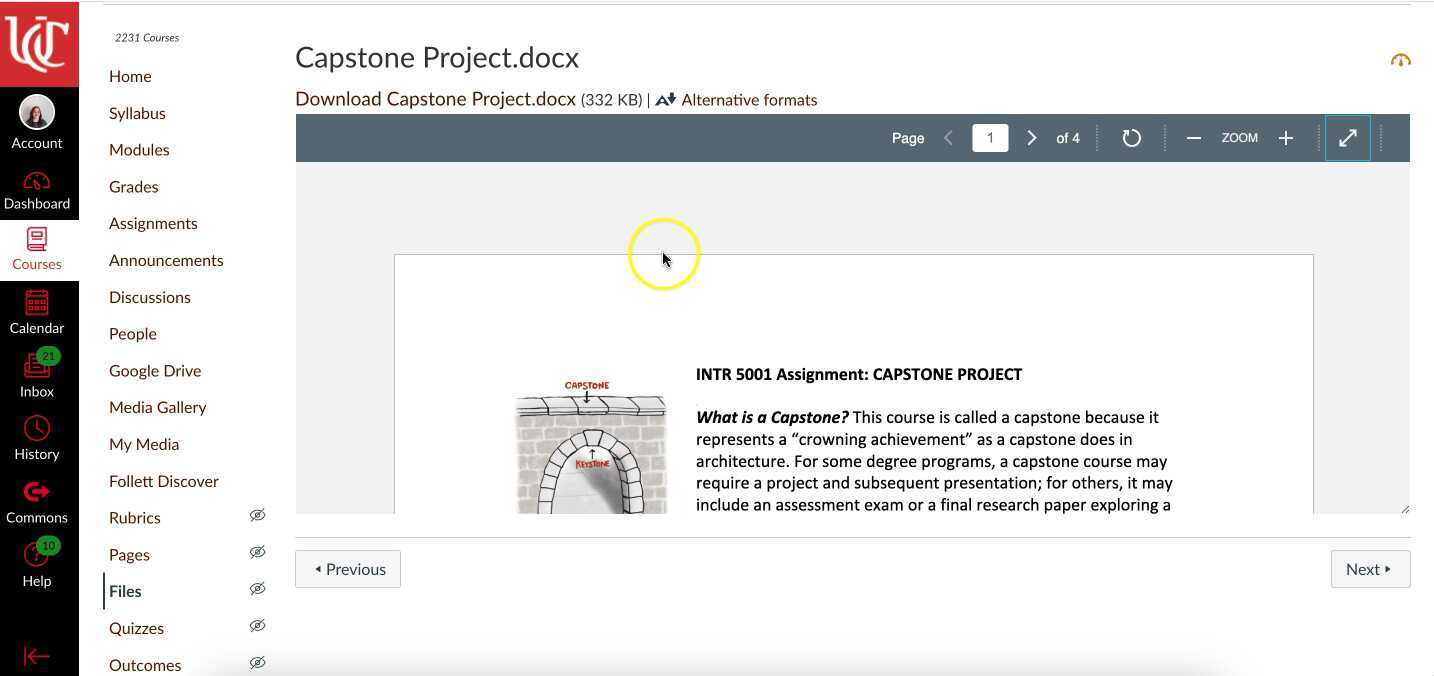Open the Home course link

130,76
